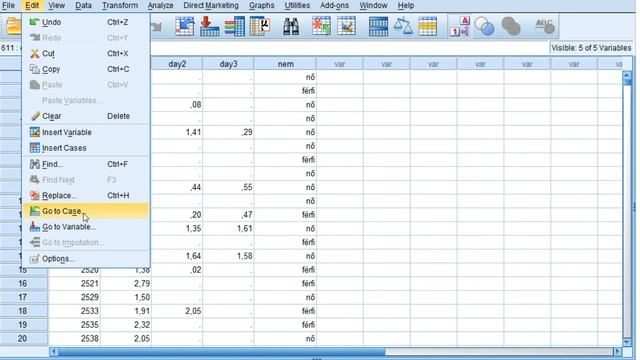Open the Variables info toolbar icon

pos(235,27)
